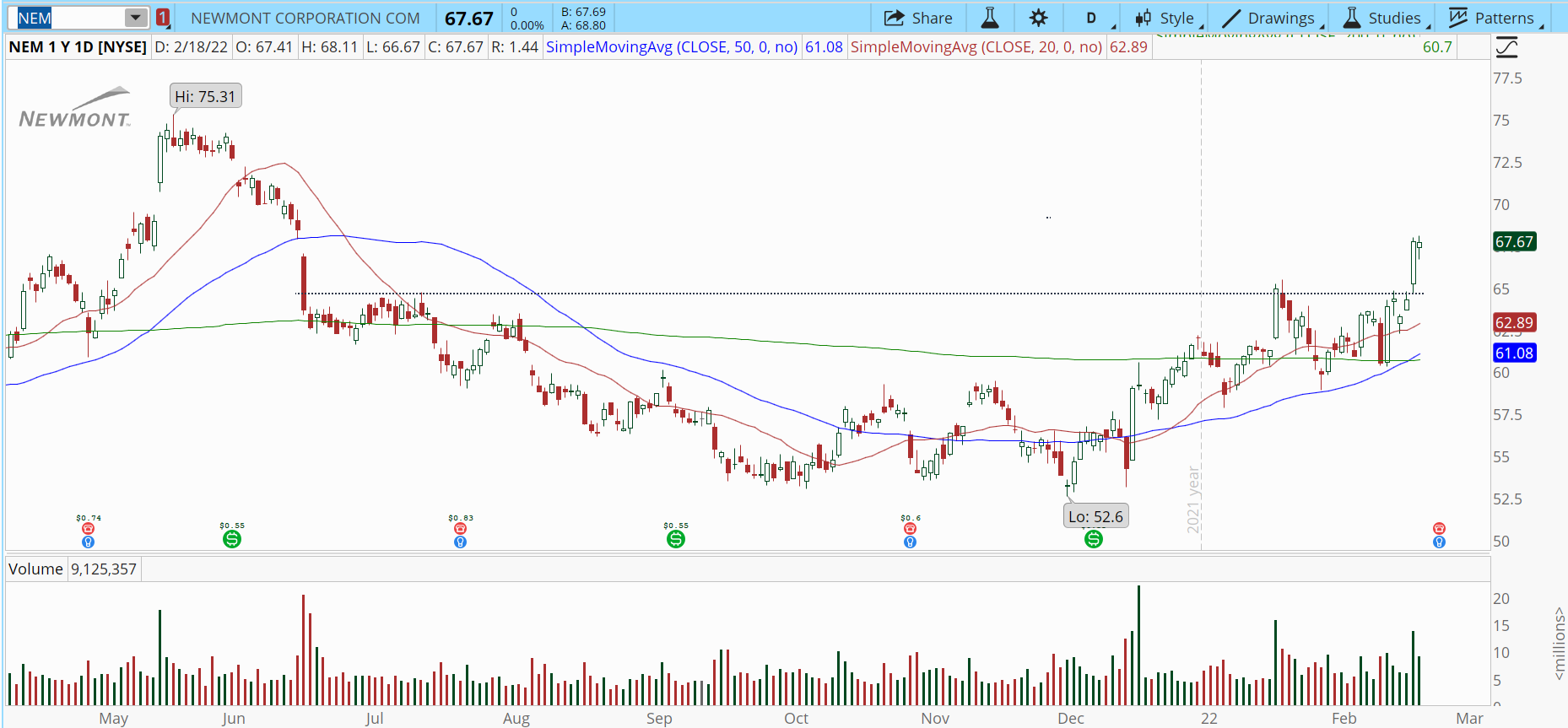Open chart settings gear icon

pyautogui.click(x=1039, y=18)
